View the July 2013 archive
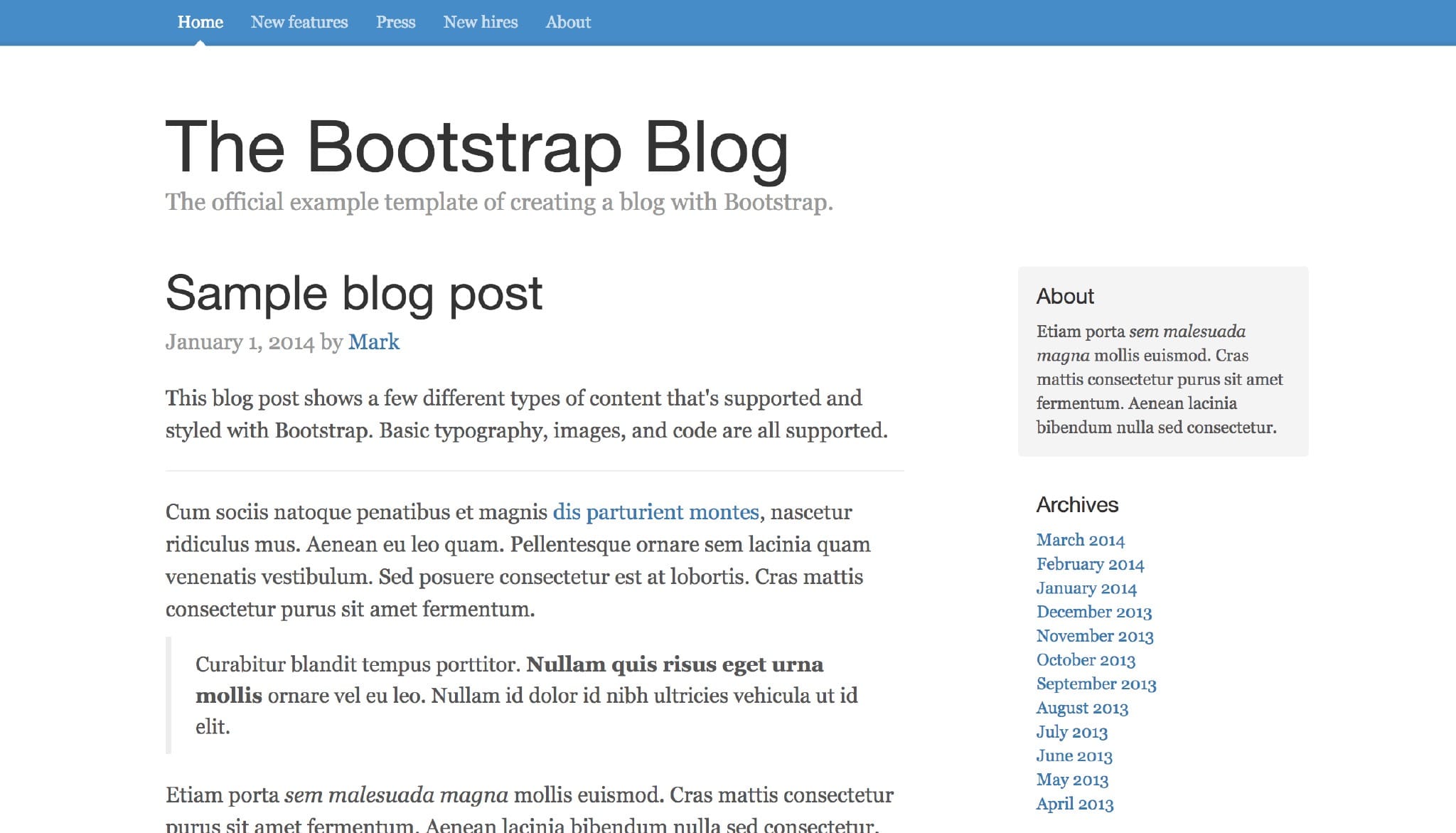 point(1071,732)
